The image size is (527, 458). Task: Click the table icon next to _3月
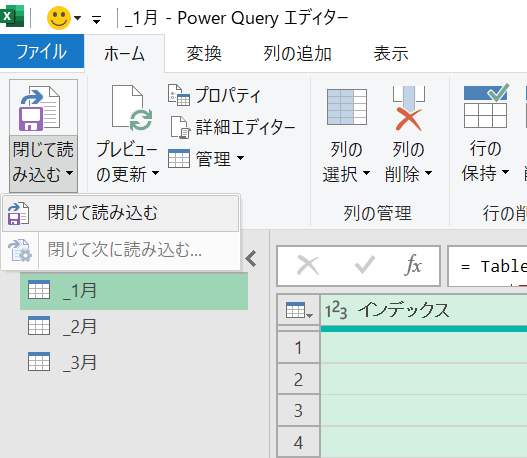point(39,362)
